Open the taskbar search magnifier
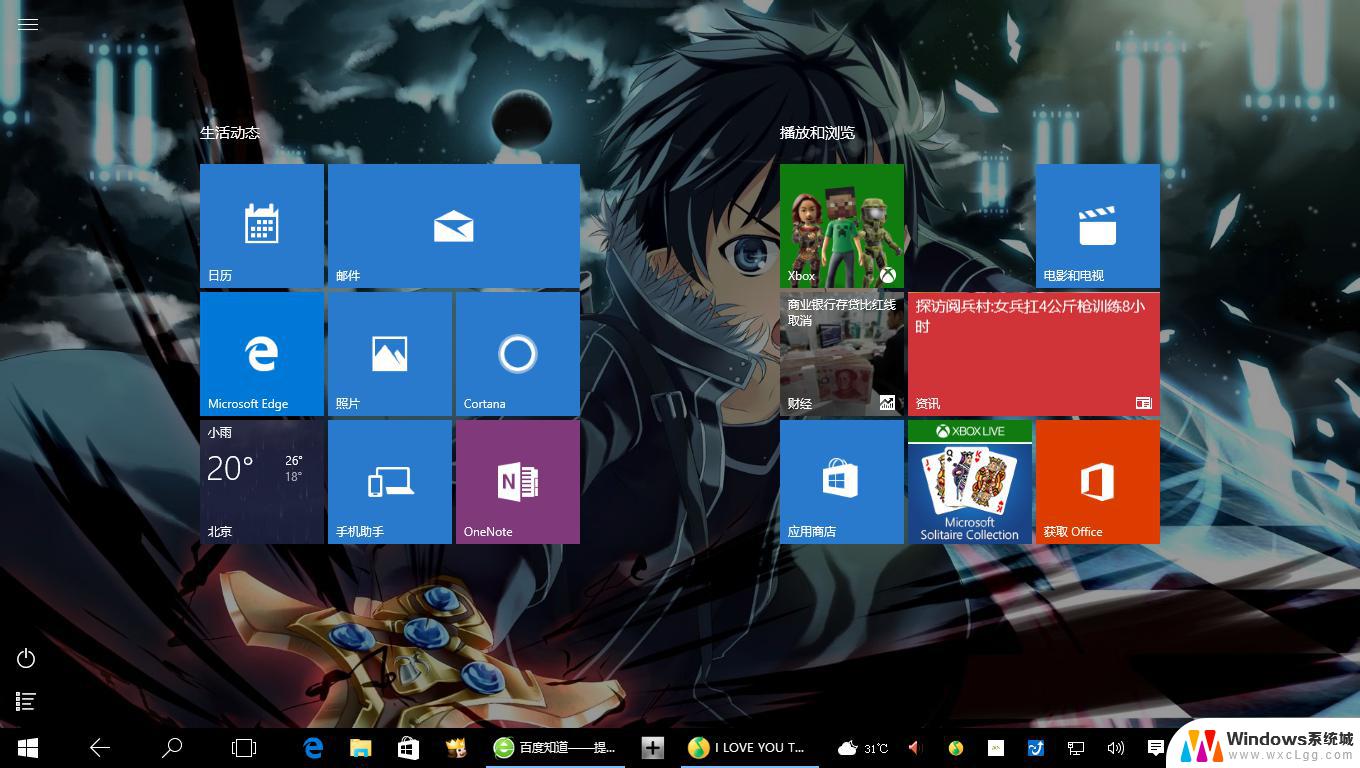1360x768 pixels. tap(172, 747)
